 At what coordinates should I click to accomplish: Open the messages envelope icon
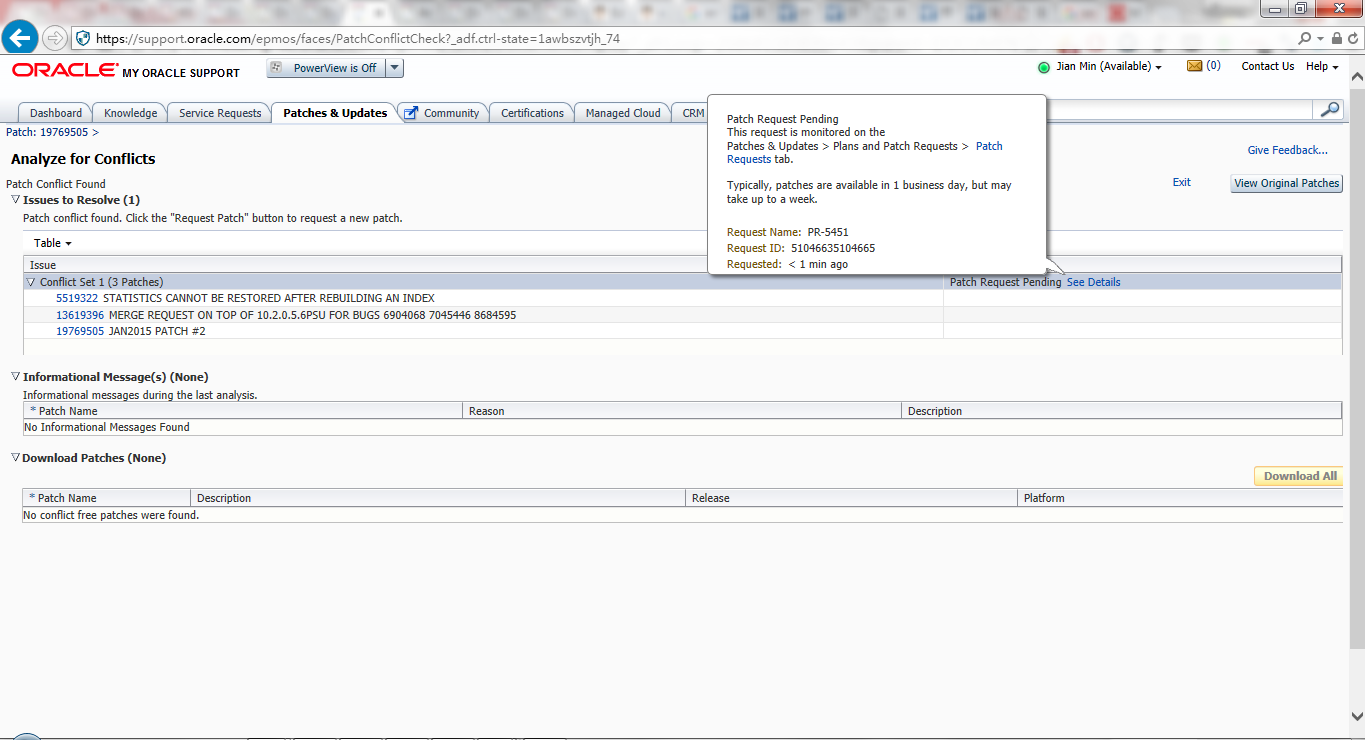(1194, 66)
